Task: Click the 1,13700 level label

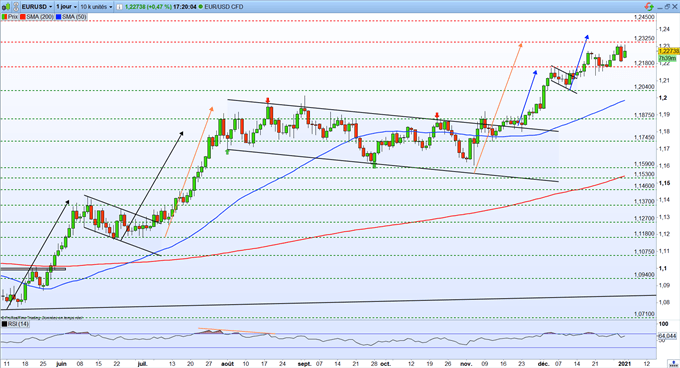Action: click(x=644, y=202)
